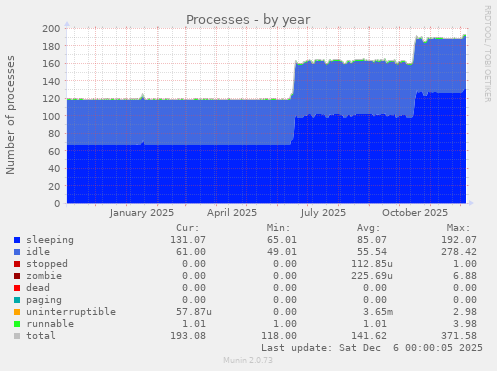497x371 pixels.
Task: Click the paging legend color swatch
Action: tap(17, 300)
